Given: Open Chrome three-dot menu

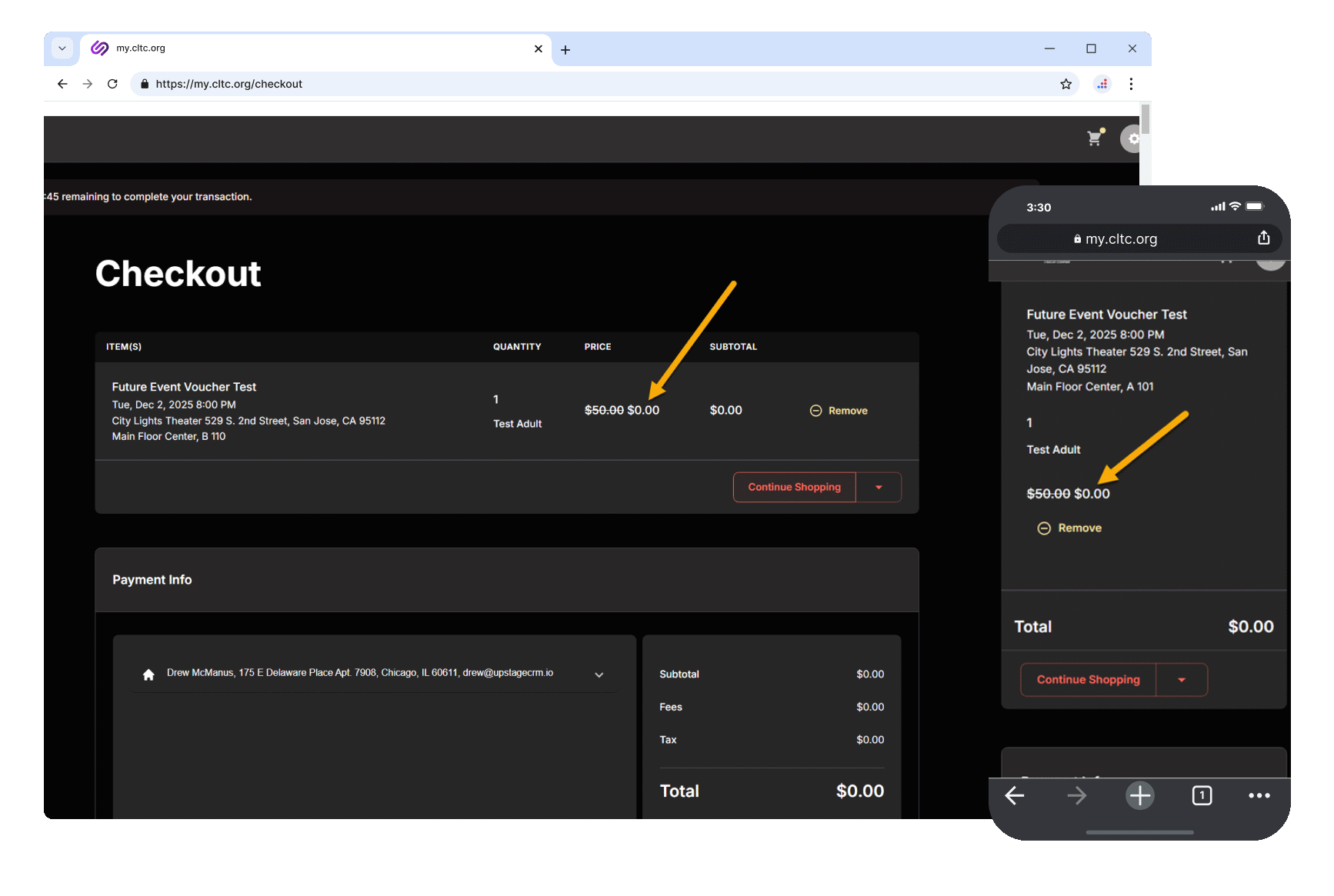Looking at the screenshot, I should click(1130, 84).
